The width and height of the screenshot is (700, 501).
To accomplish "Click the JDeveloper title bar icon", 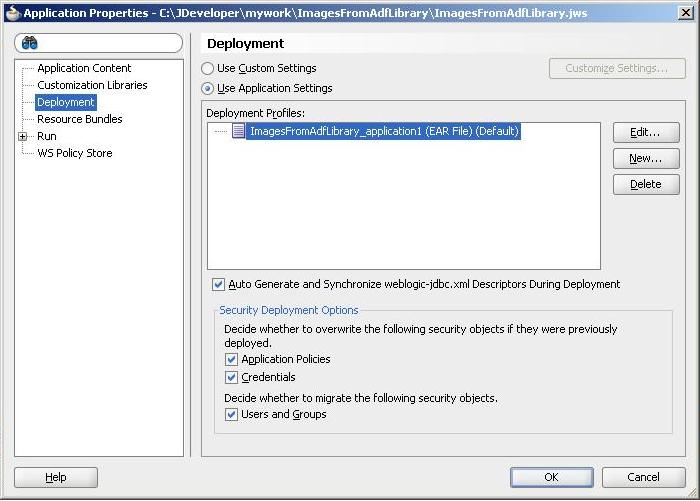I will pos(13,13).
